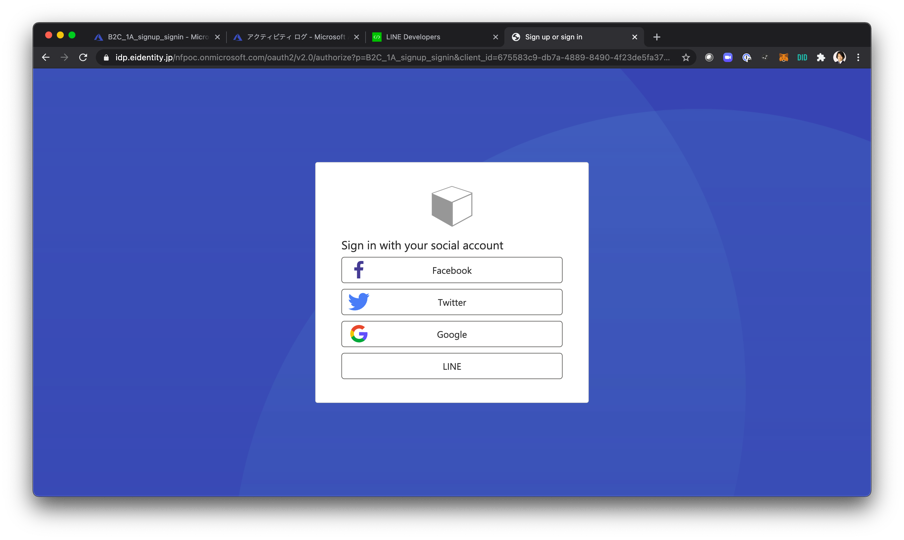The image size is (904, 540).
Task: Click the Facebook f logo icon
Action: pos(359,270)
